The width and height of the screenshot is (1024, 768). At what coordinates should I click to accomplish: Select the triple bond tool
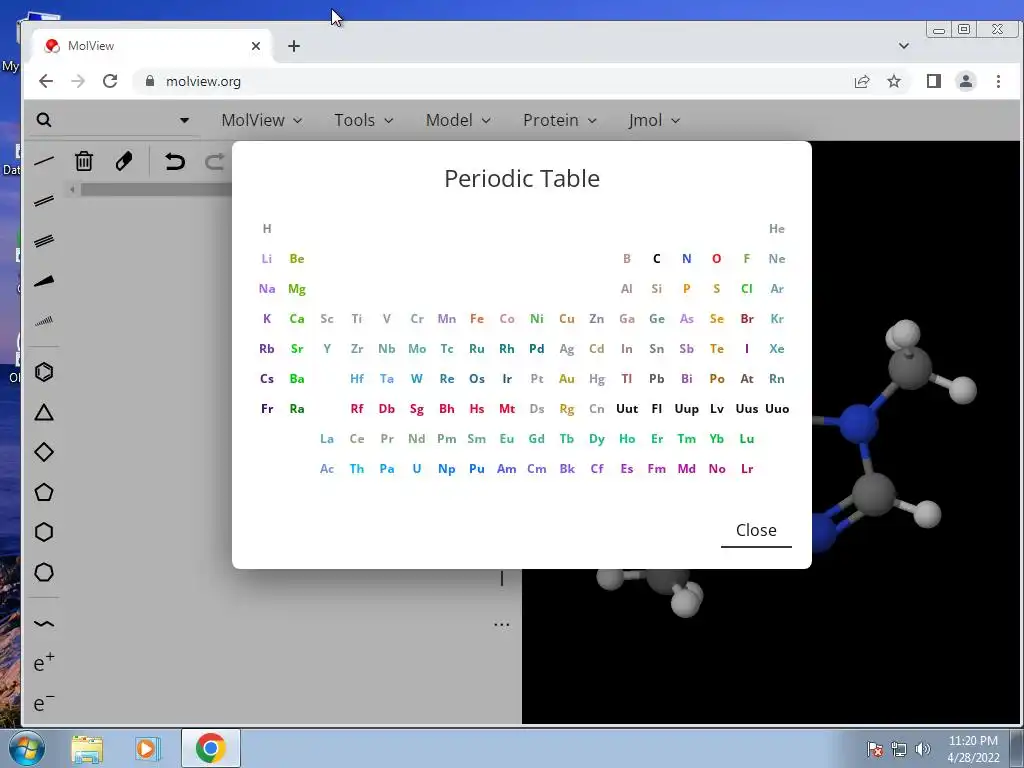pyautogui.click(x=44, y=241)
